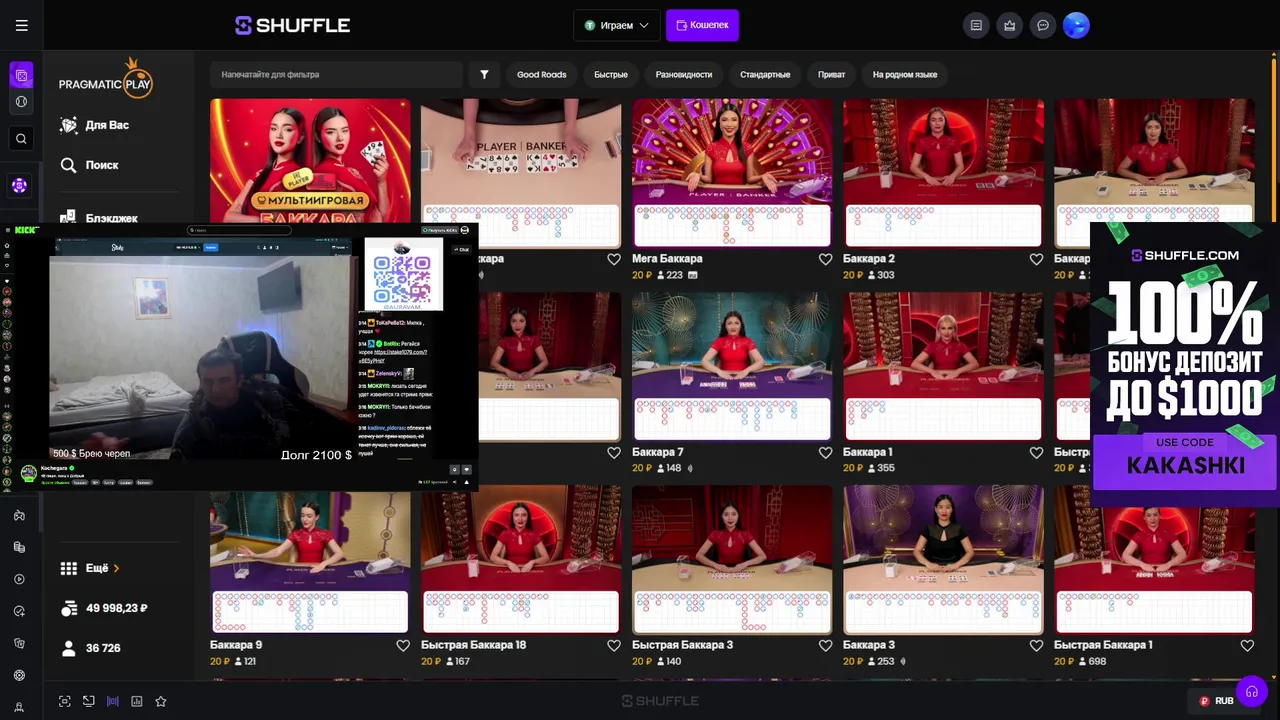
Task: Click the Баккара 9 title
Action: pos(236,645)
